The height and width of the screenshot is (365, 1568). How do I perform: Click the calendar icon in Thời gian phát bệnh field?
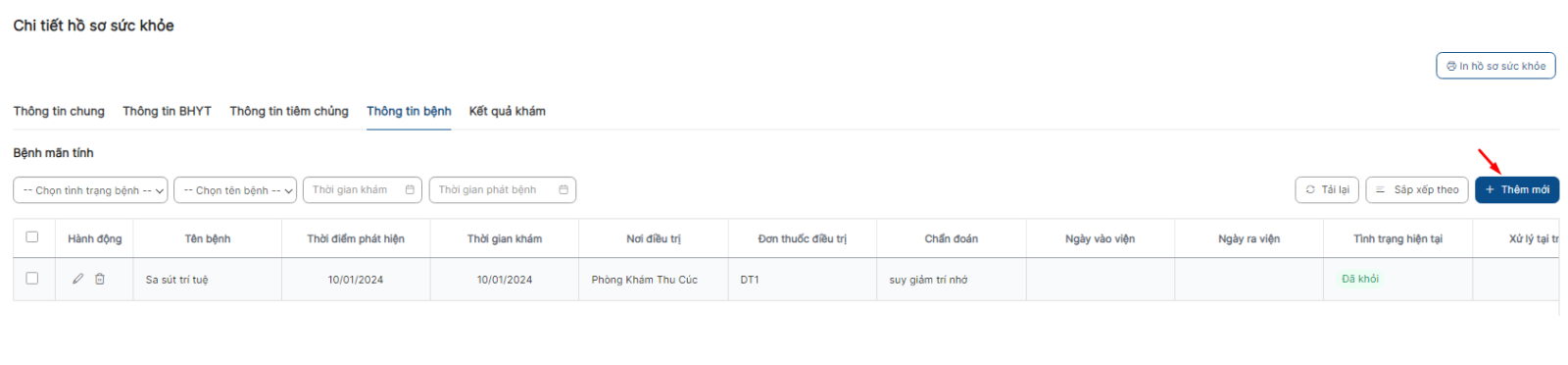pyautogui.click(x=563, y=189)
